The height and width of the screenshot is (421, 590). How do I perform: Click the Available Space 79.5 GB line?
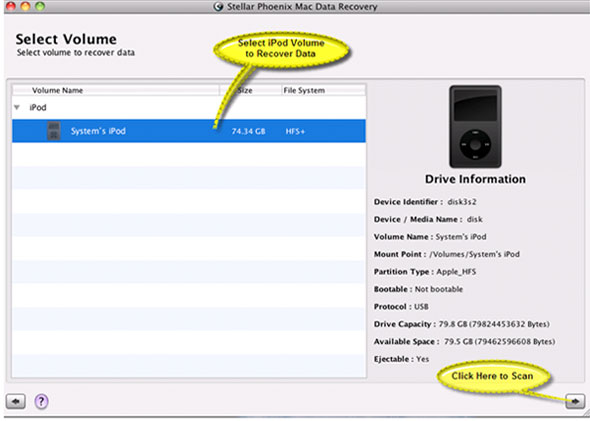click(x=464, y=342)
